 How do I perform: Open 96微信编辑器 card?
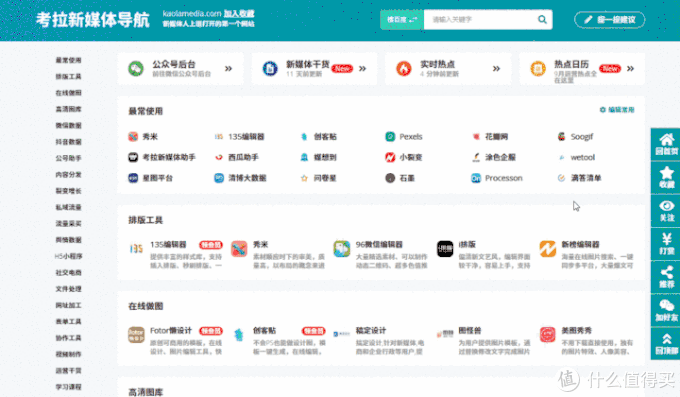pos(381,255)
